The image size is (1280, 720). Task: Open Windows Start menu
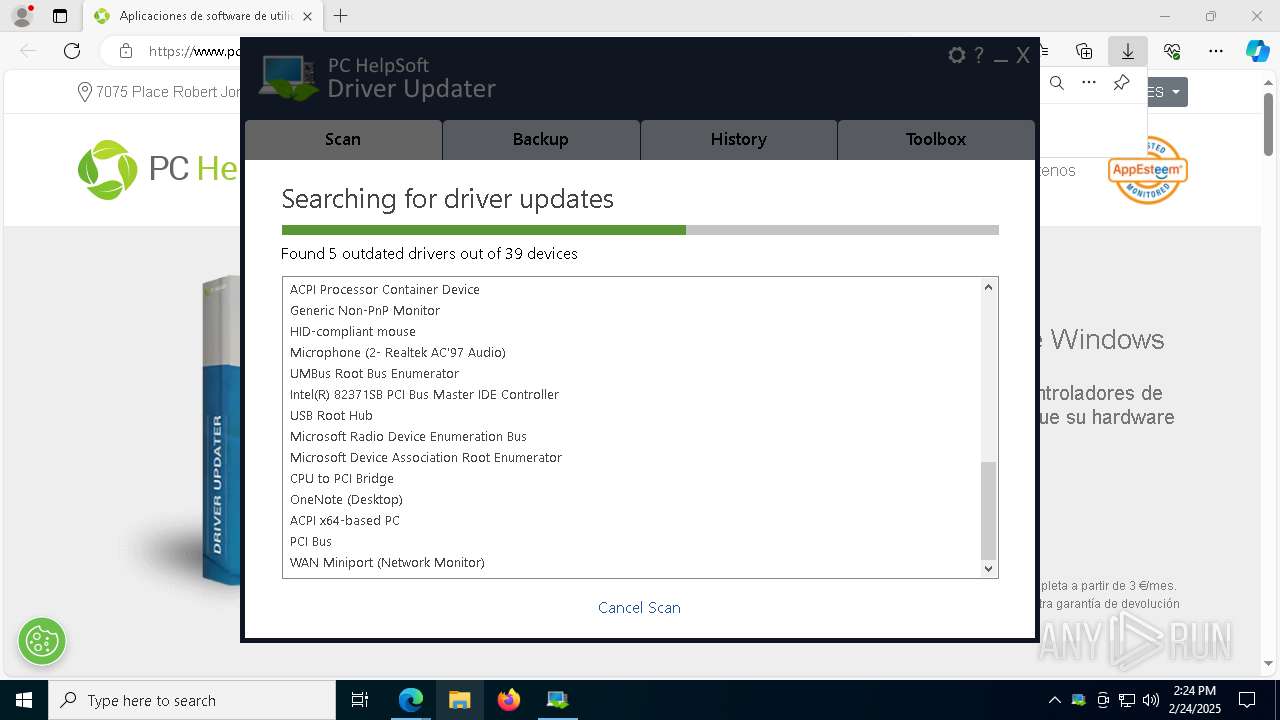pos(24,700)
